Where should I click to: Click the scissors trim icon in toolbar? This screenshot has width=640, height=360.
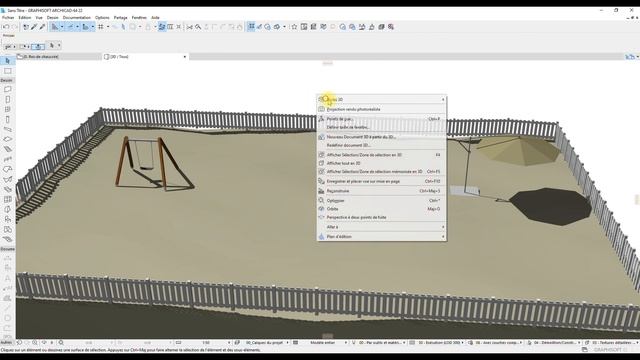tap(189, 27)
